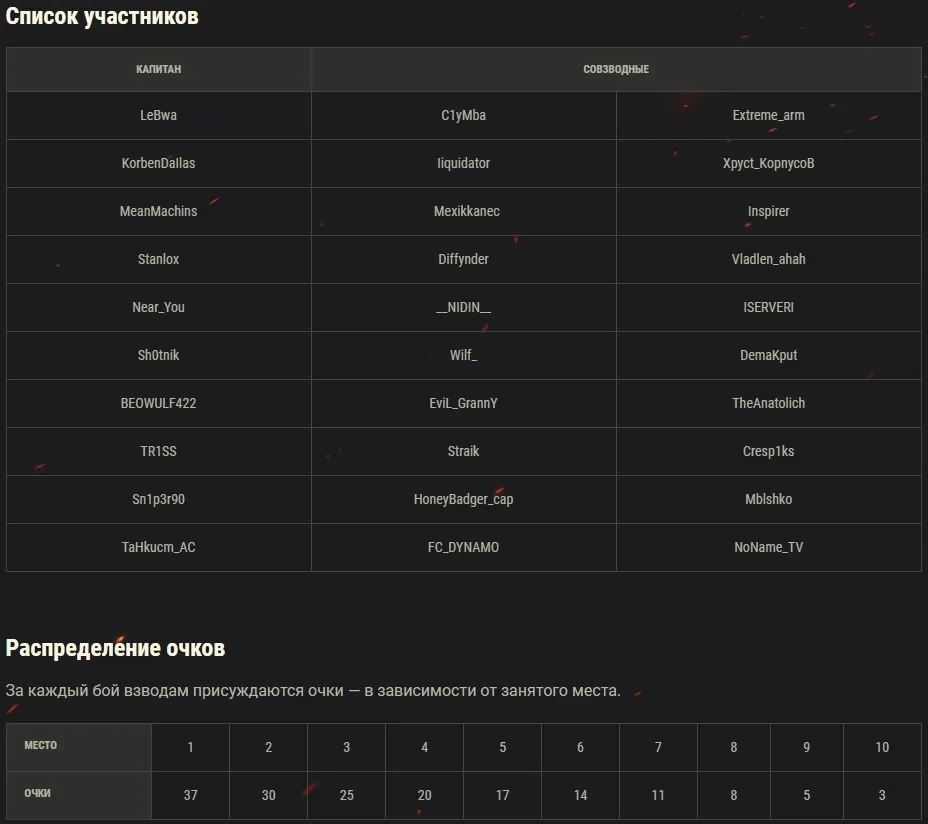Screen dimensions: 928x824
Task: Click the Mexikkanec cell
Action: (x=466, y=211)
